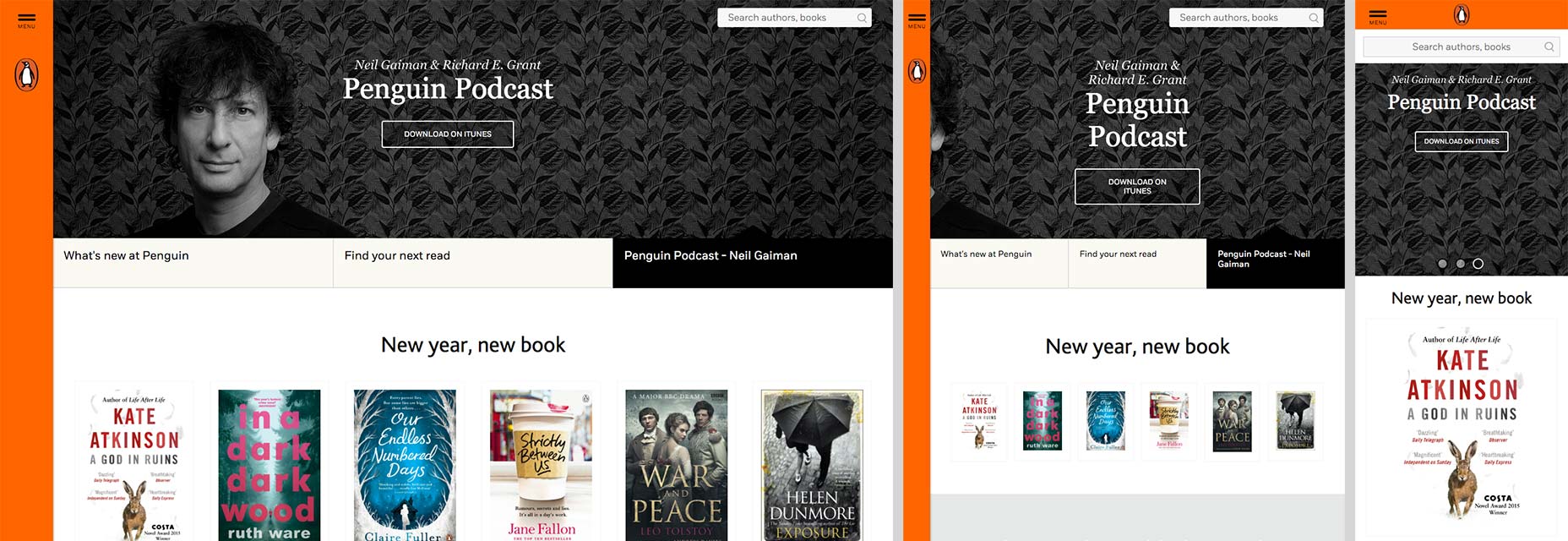Open the hamburger menu in desktop view
Image resolution: width=1568 pixels, height=541 pixels.
click(26, 20)
